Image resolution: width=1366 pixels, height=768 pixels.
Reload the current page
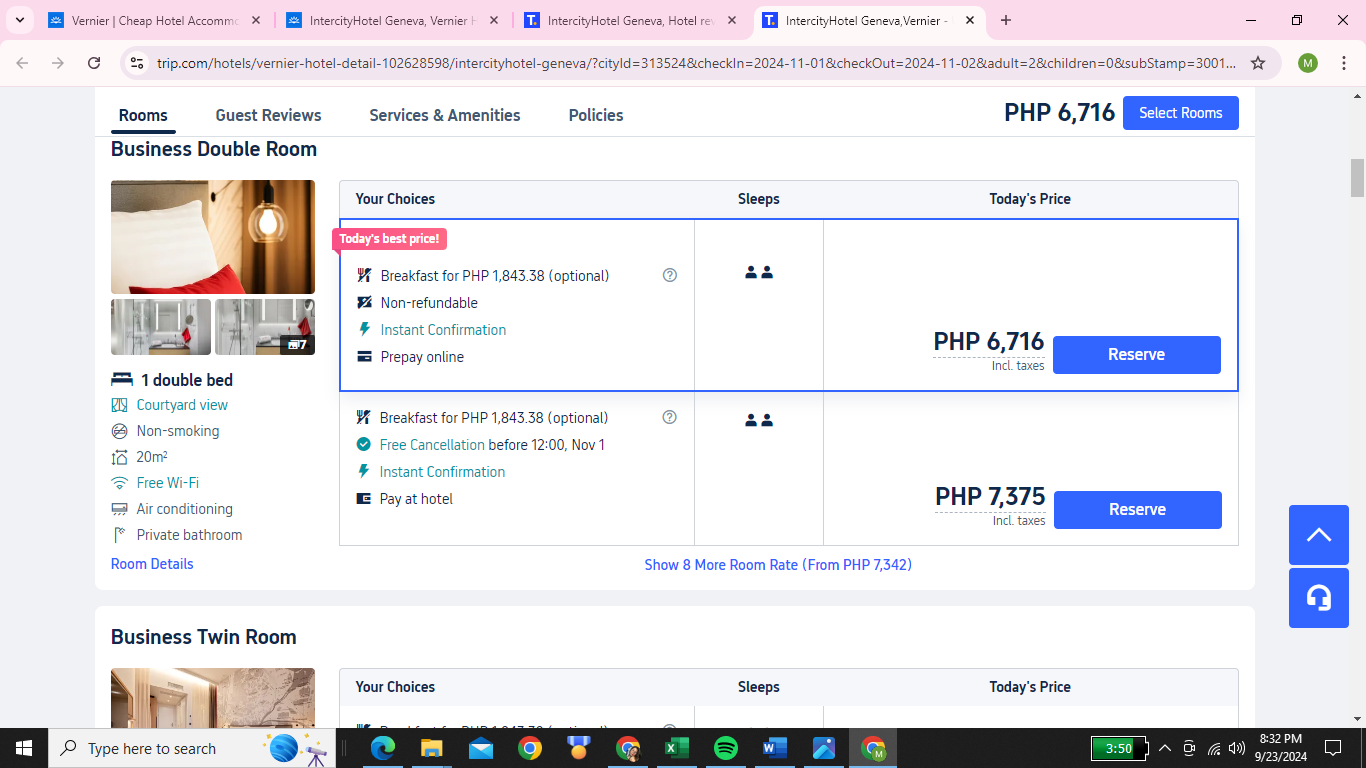pos(94,63)
